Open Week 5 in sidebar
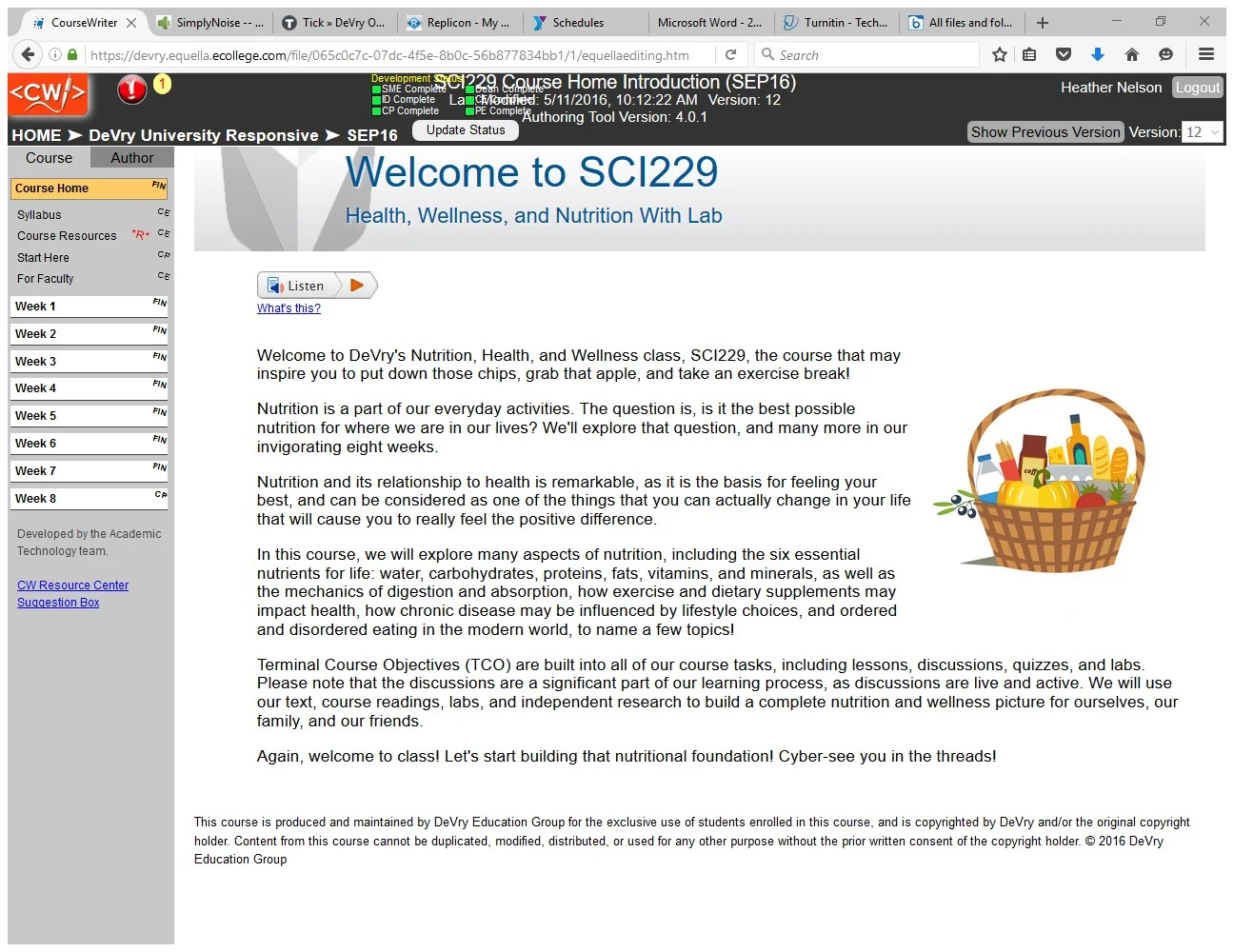 90,416
